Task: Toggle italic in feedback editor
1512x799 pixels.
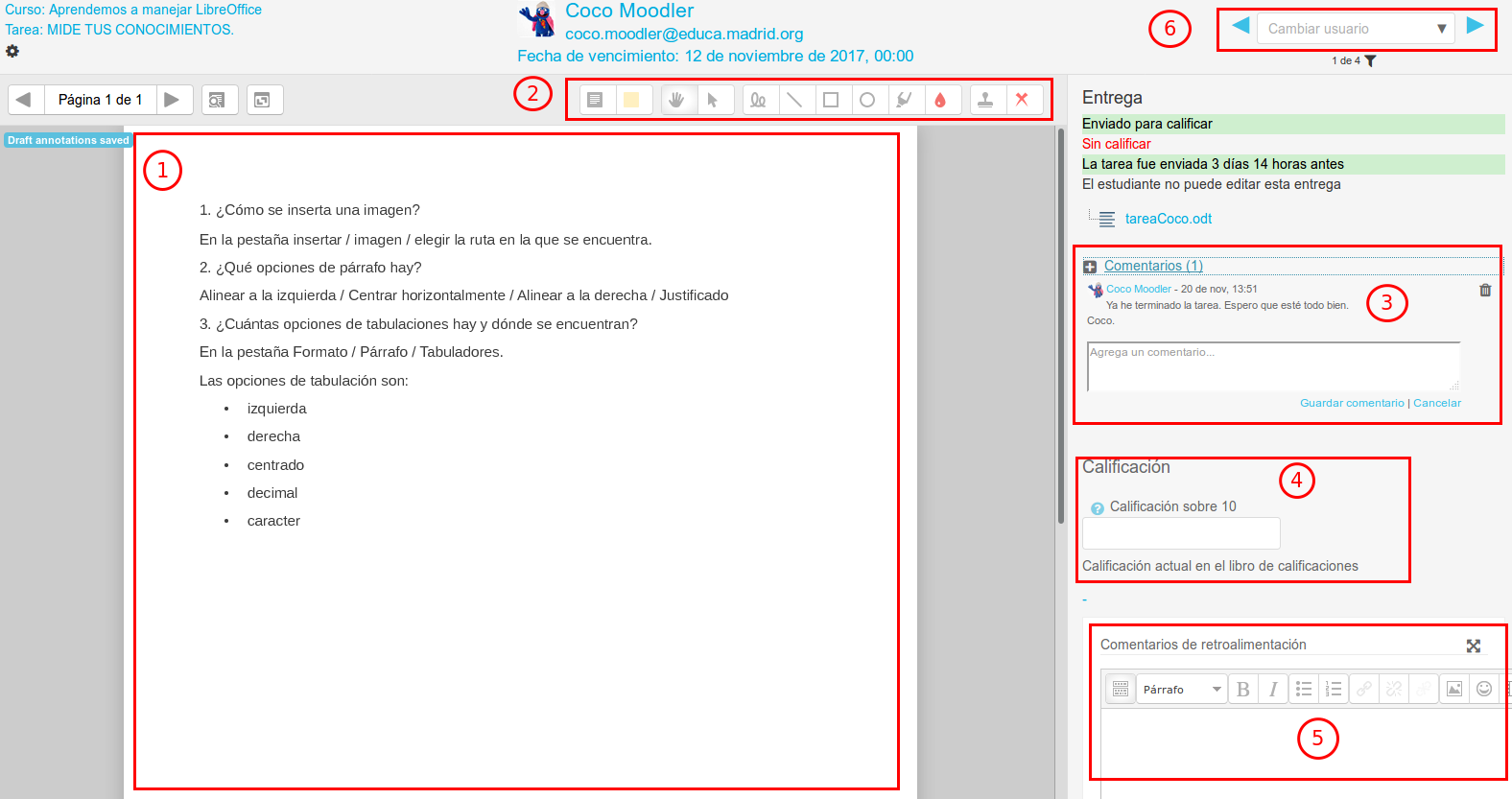Action: 1273,689
